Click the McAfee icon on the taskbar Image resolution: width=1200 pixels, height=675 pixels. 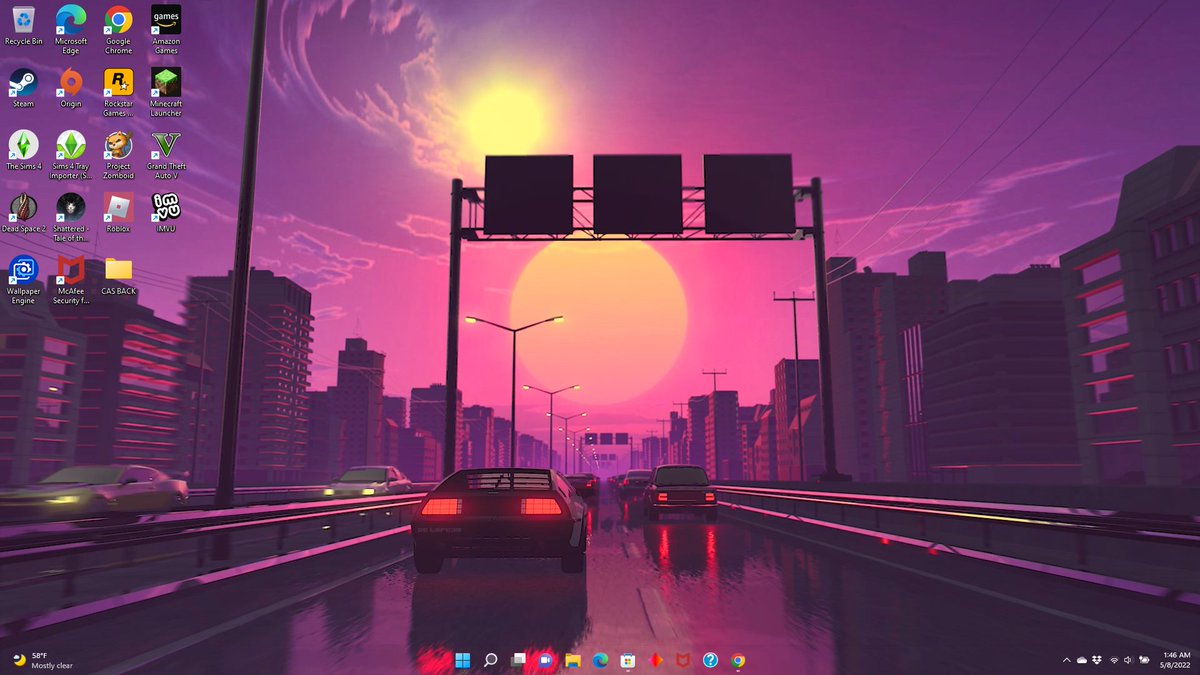[682, 660]
